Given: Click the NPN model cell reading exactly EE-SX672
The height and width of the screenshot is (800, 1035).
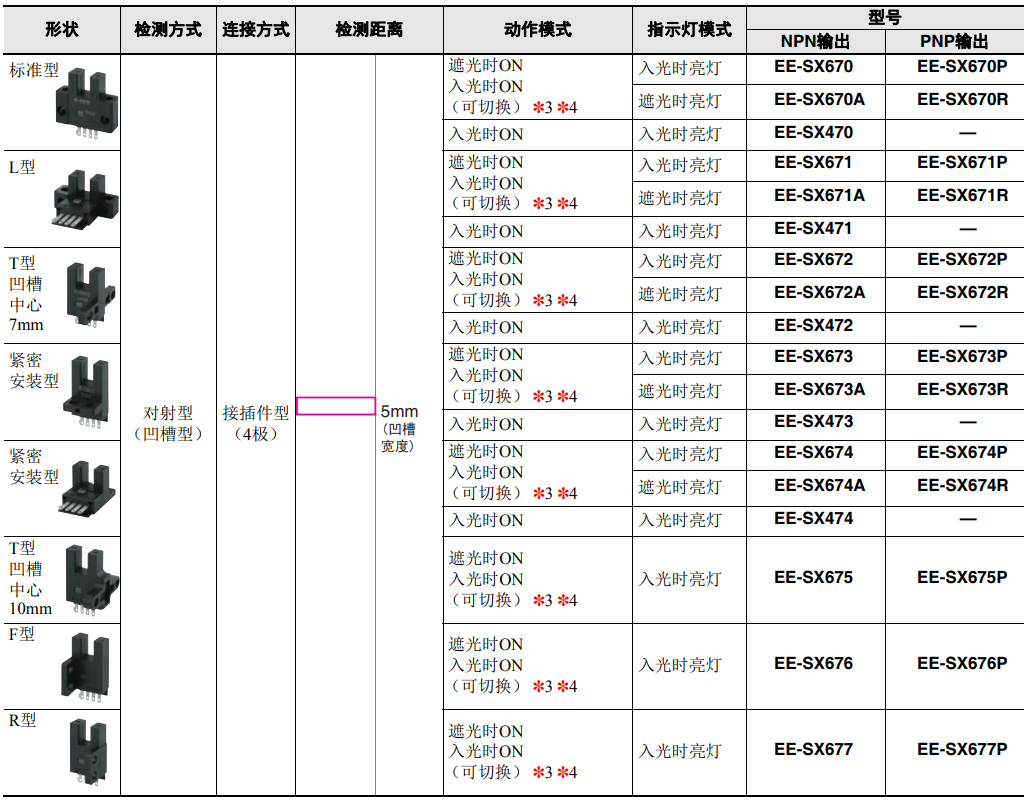Looking at the screenshot, I should [x=813, y=259].
